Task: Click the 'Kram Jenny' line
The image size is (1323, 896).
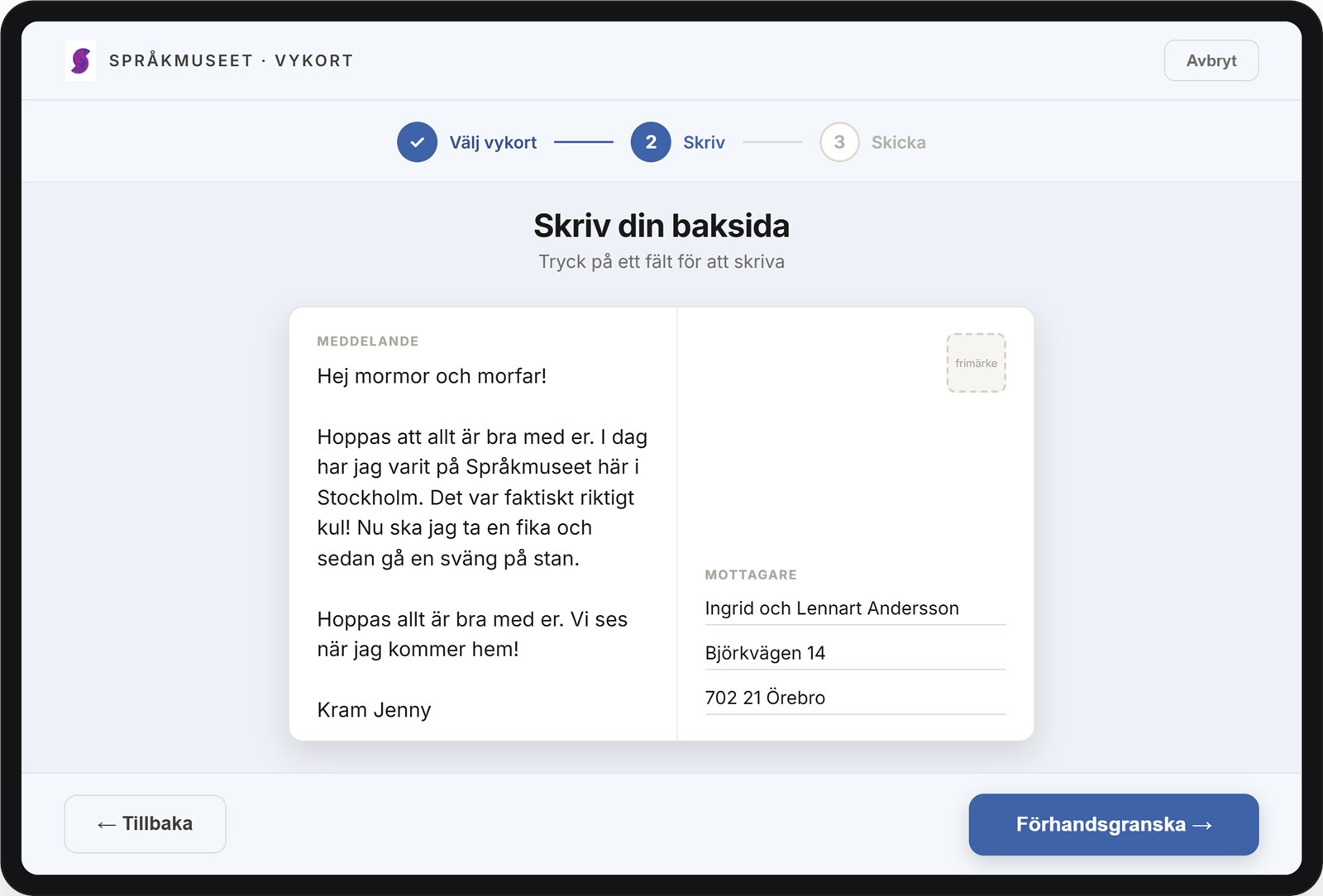Action: (x=374, y=710)
